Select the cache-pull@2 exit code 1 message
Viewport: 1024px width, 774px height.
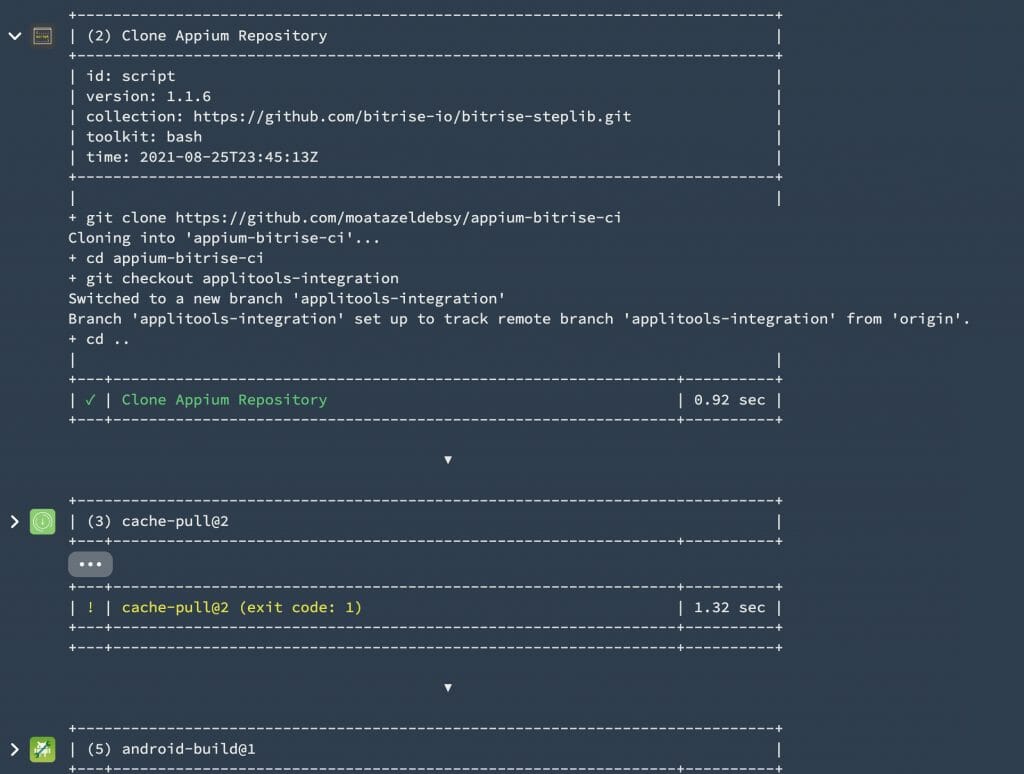[240, 607]
